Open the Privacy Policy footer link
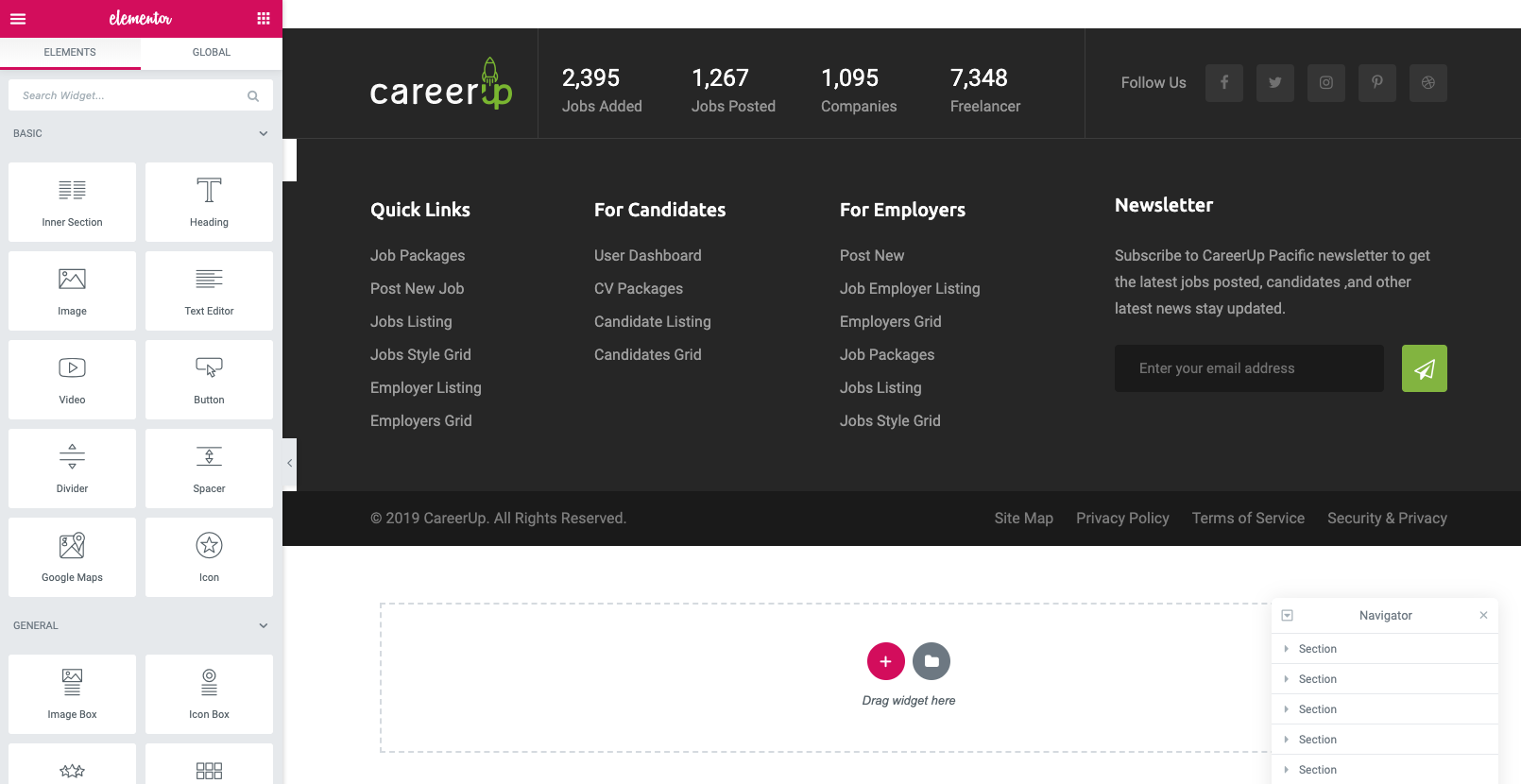1521x784 pixels. pos(1122,519)
